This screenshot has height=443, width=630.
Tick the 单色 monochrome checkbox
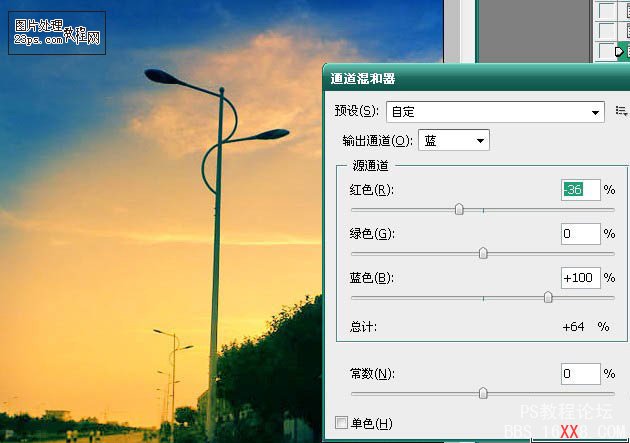342,423
